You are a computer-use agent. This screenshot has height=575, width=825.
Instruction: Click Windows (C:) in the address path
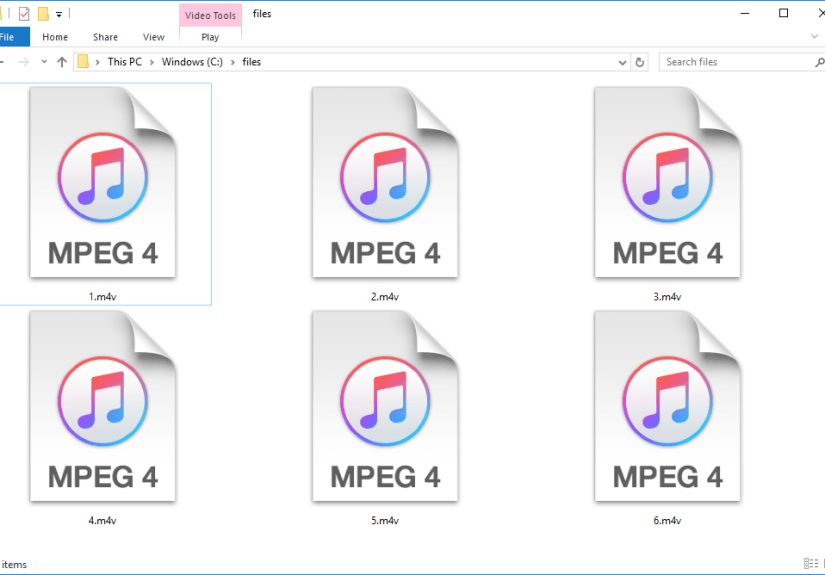click(x=192, y=62)
